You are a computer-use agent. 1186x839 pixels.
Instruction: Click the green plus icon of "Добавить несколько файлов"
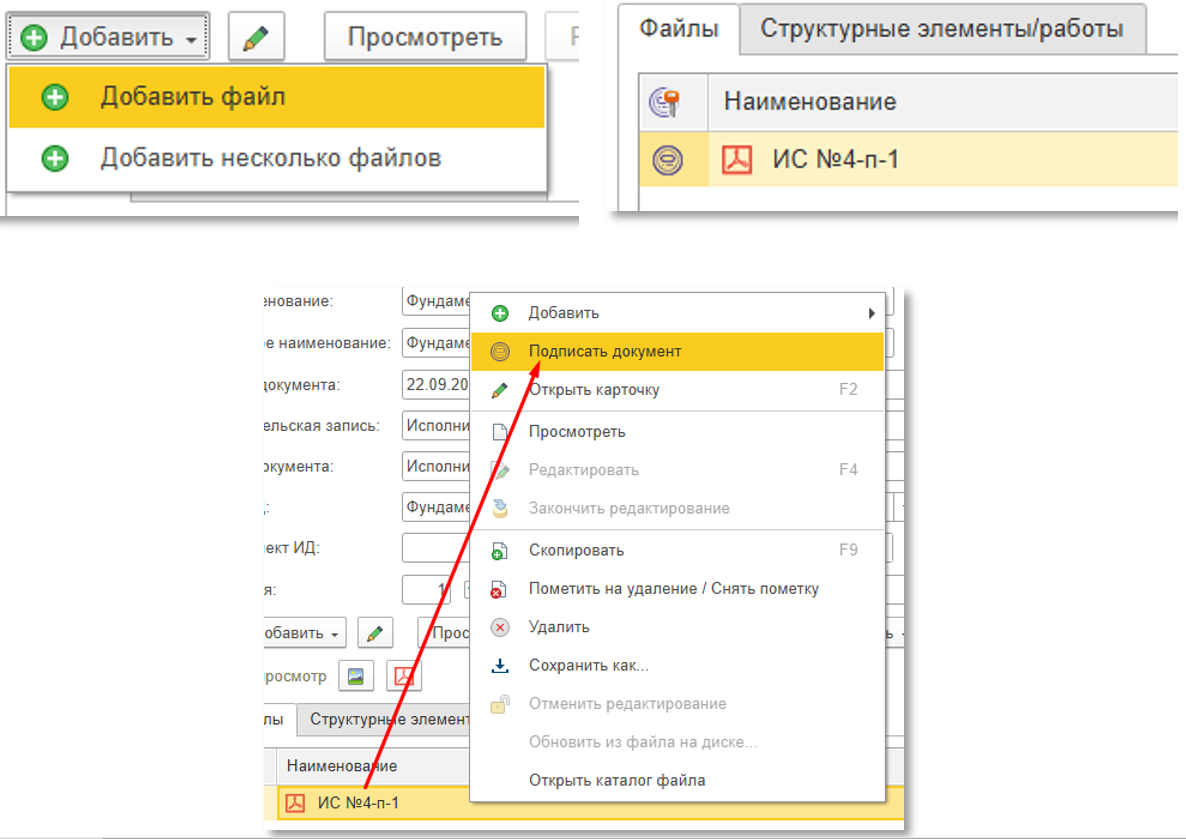(x=56, y=158)
